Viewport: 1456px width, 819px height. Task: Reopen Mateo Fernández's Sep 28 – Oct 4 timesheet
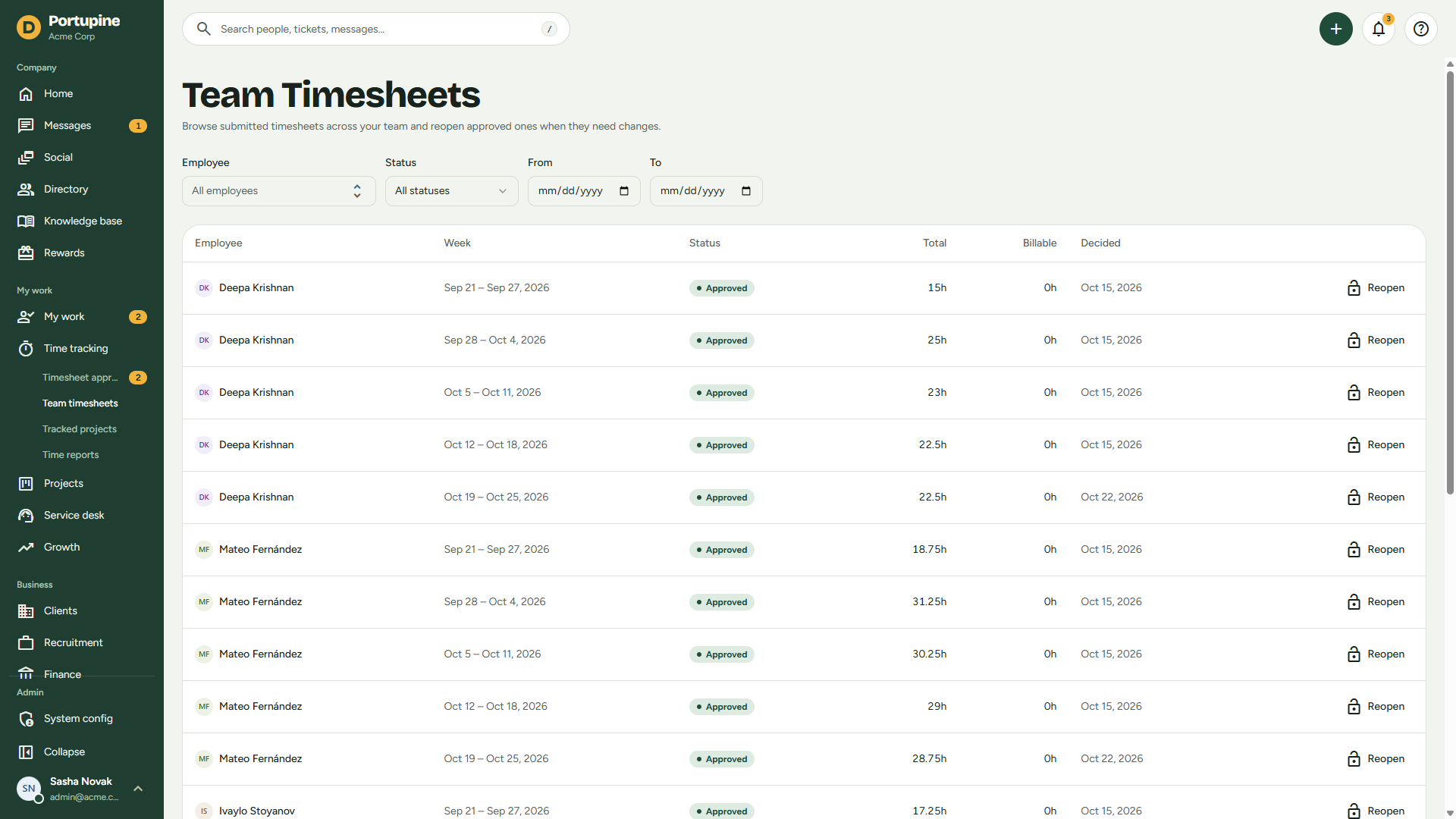click(1376, 602)
